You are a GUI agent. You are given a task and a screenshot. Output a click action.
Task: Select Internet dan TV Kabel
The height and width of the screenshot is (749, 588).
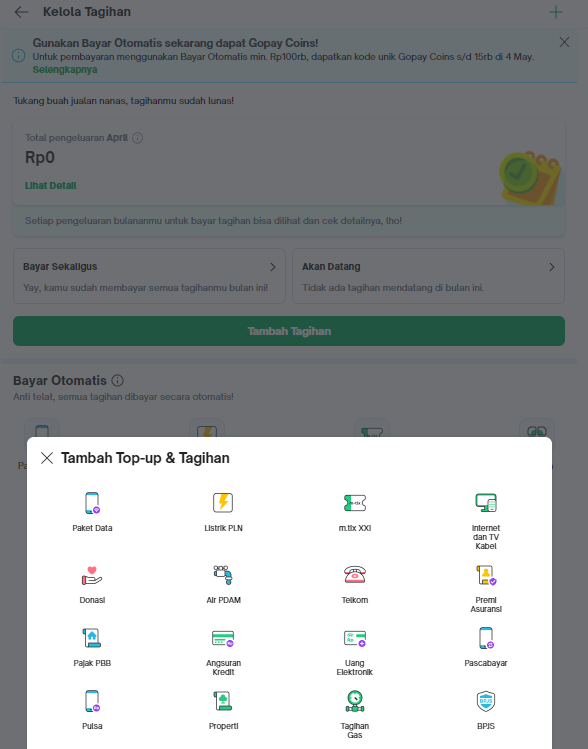coord(486,503)
